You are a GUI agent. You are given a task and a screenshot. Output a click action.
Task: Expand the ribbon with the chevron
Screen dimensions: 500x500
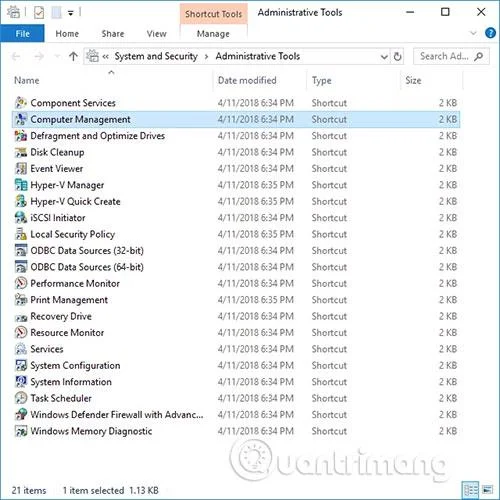click(x=473, y=33)
